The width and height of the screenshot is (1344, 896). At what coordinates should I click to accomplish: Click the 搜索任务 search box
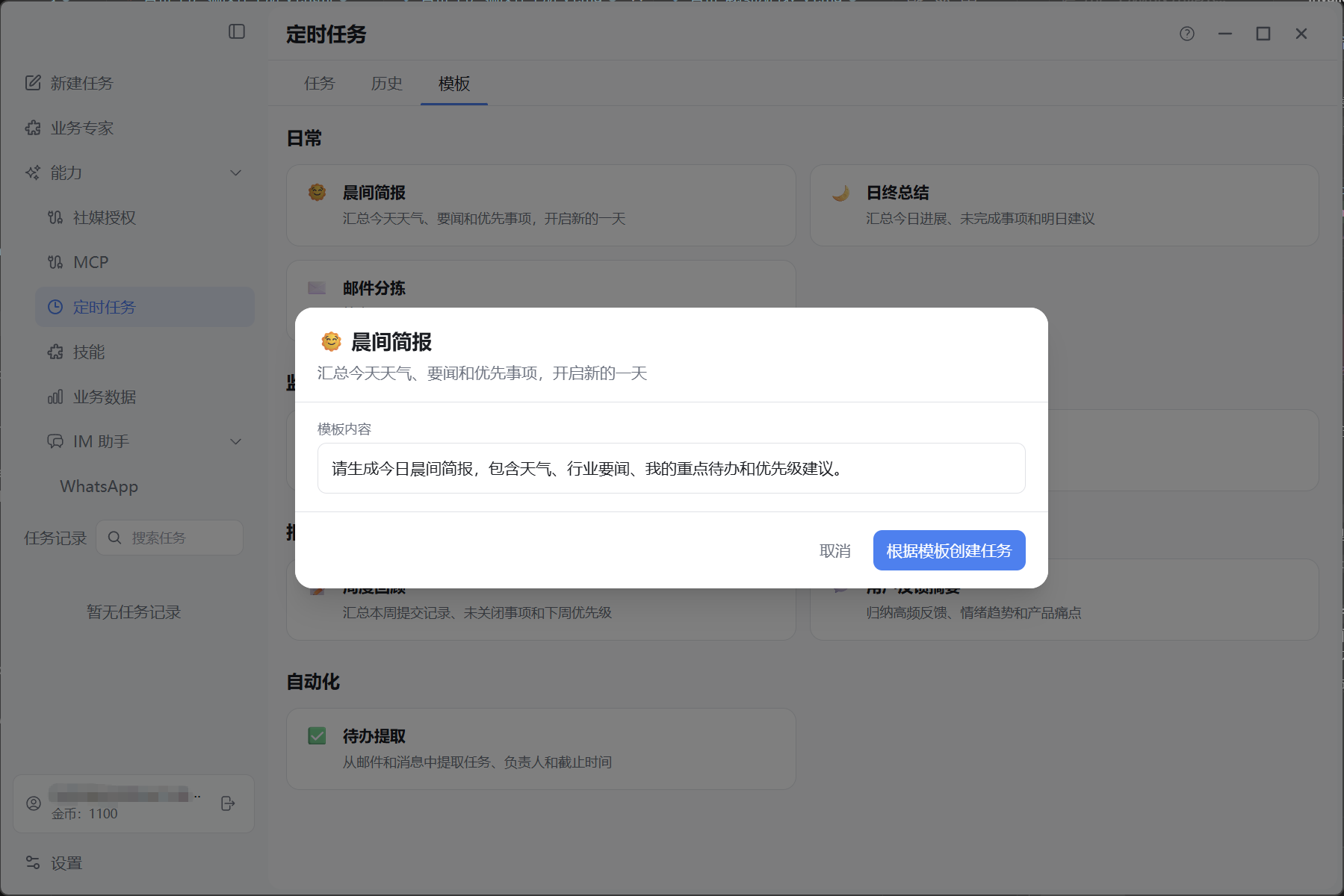tap(170, 538)
